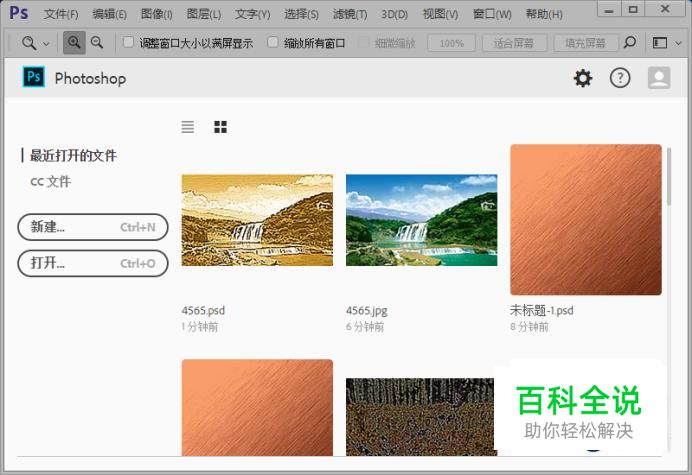Enable 调整窗口大小以满屏显示 checkbox
The image size is (692, 475).
[128, 42]
